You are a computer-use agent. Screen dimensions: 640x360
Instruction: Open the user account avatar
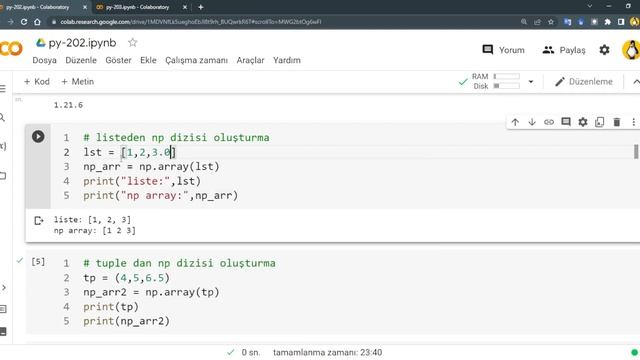click(x=631, y=50)
